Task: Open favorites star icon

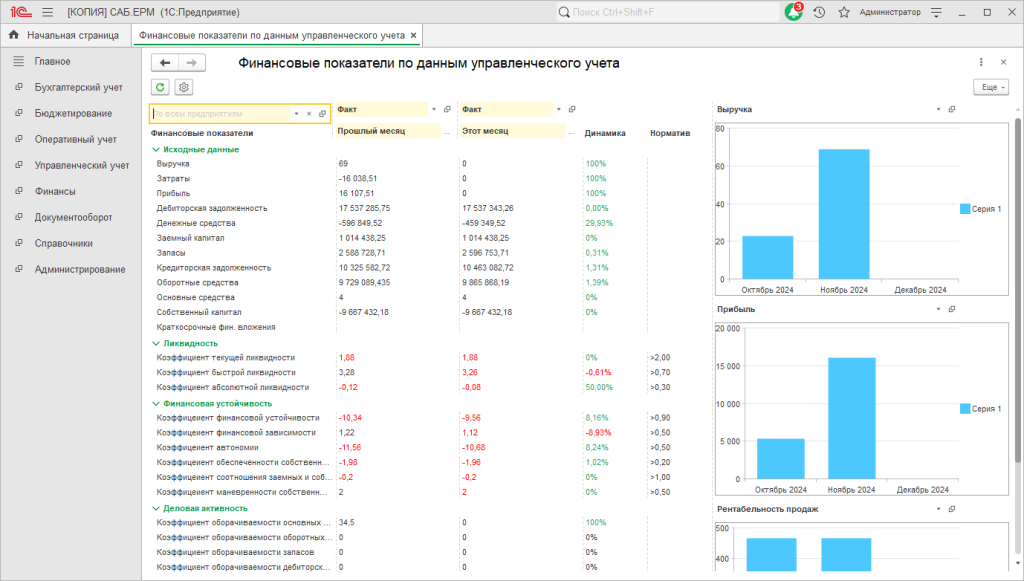Action: point(844,12)
